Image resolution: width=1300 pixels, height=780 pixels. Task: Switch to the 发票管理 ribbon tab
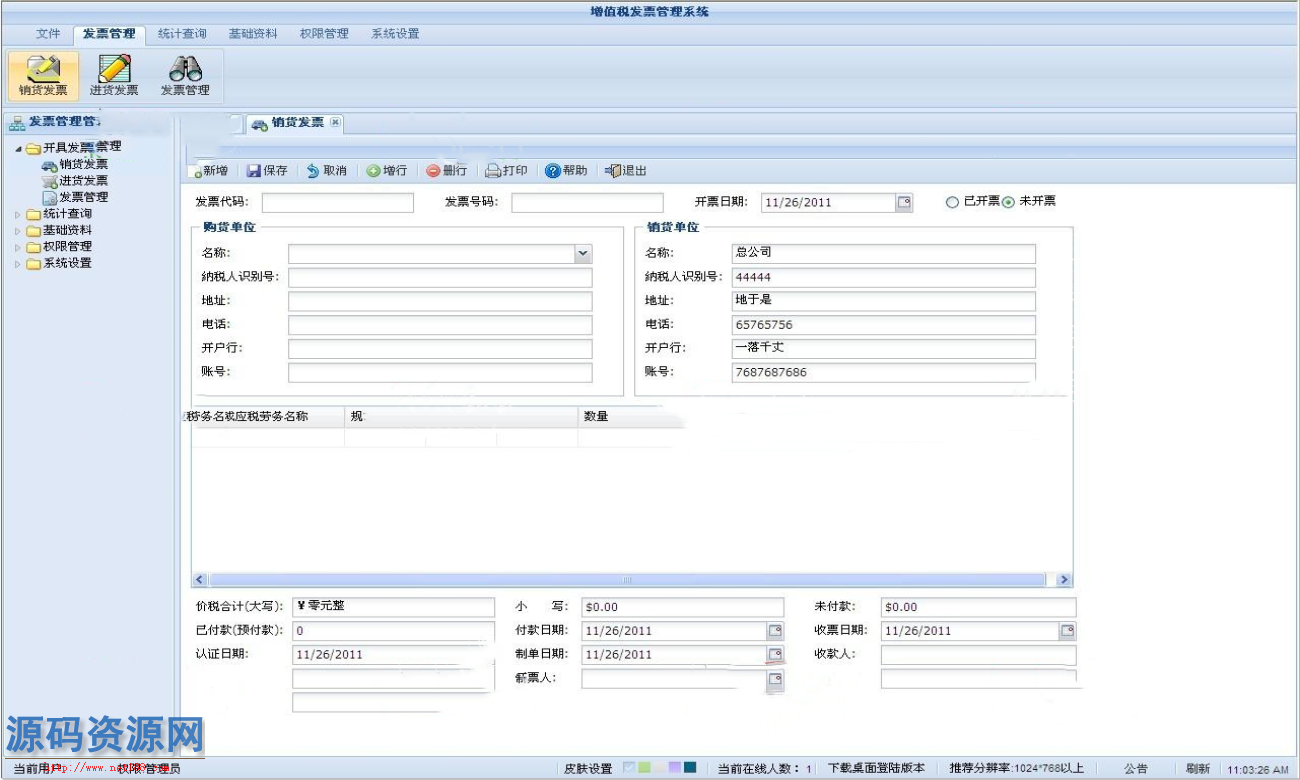pyautogui.click(x=109, y=34)
